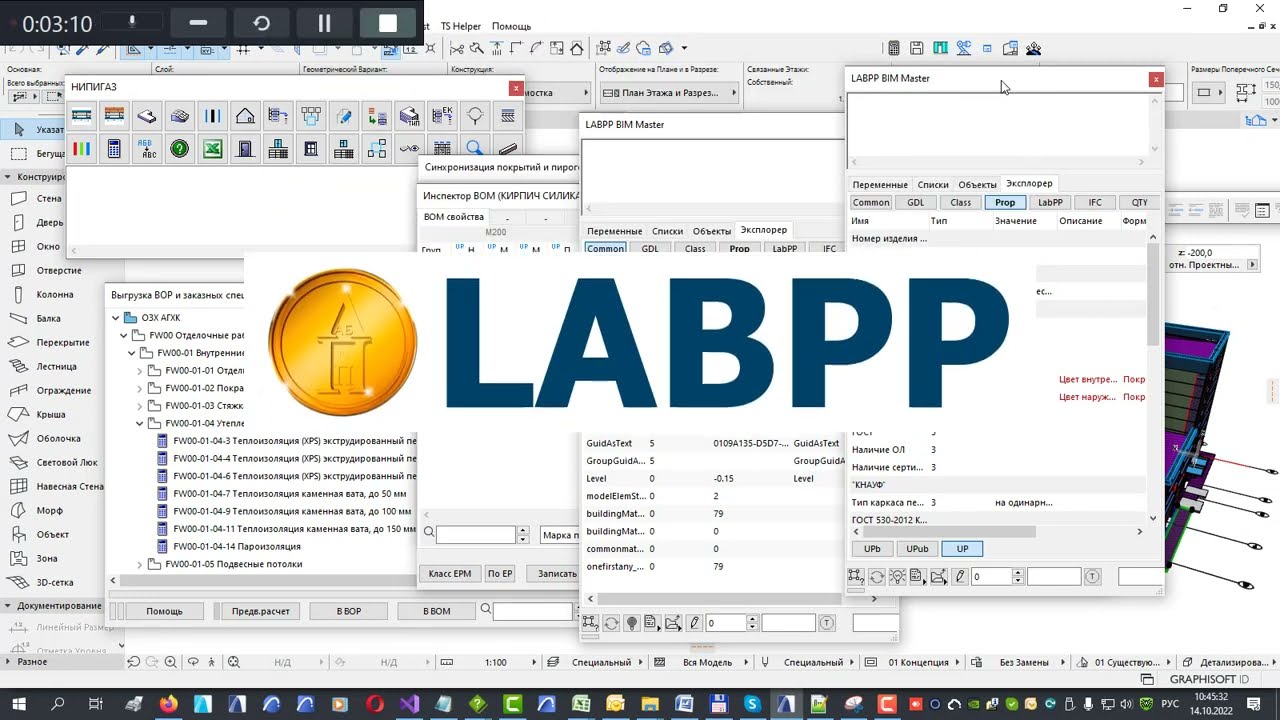Toggle the UP button in front LABPP BIM Master
1280x720 pixels.
962,548
